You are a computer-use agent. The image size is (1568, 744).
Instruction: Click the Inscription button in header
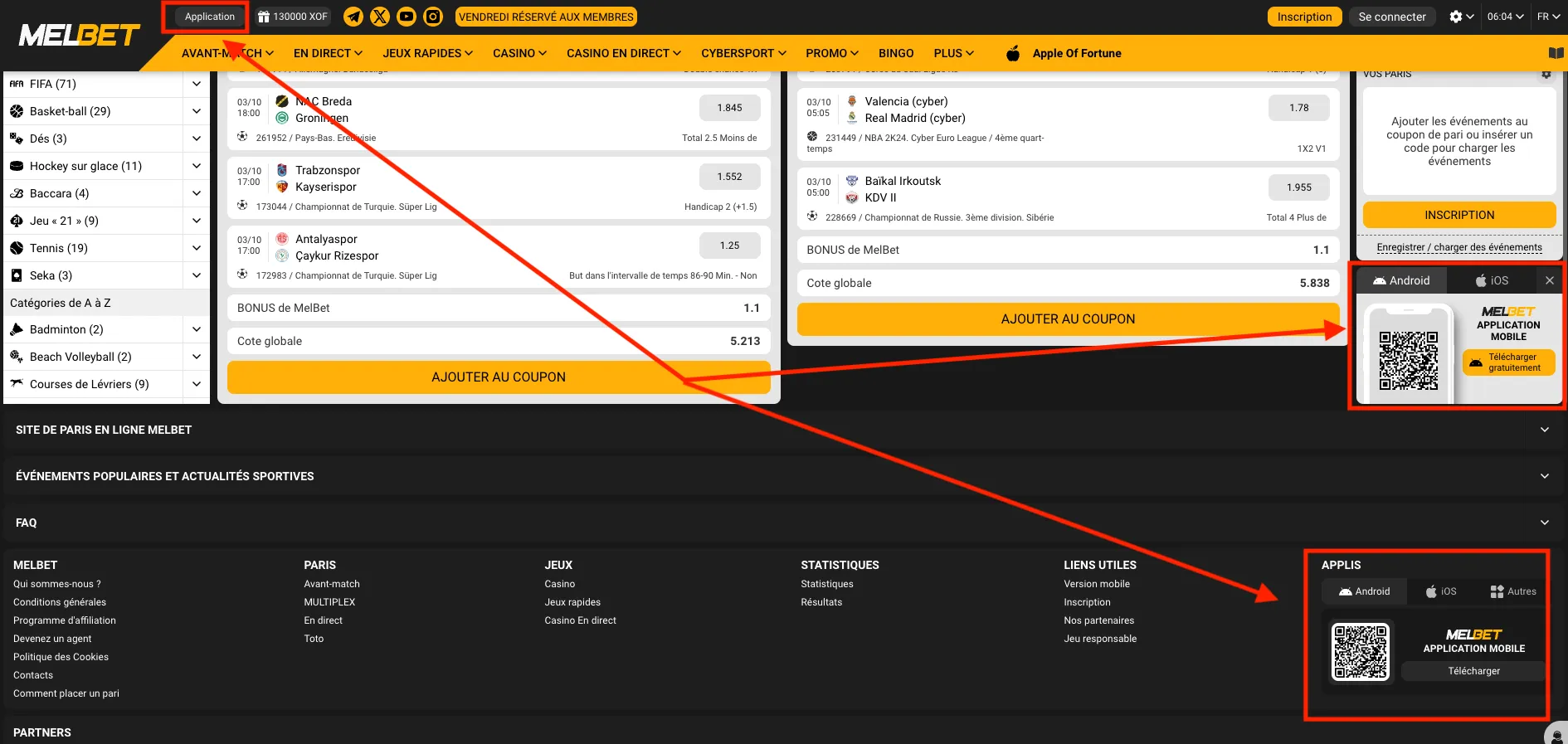click(x=1304, y=17)
